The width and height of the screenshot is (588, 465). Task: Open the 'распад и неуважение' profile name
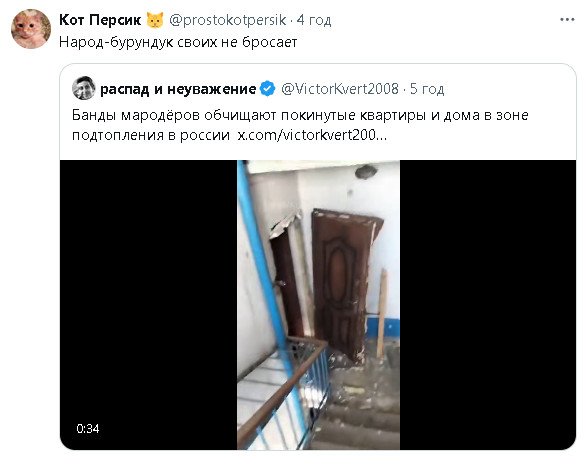click(x=178, y=89)
